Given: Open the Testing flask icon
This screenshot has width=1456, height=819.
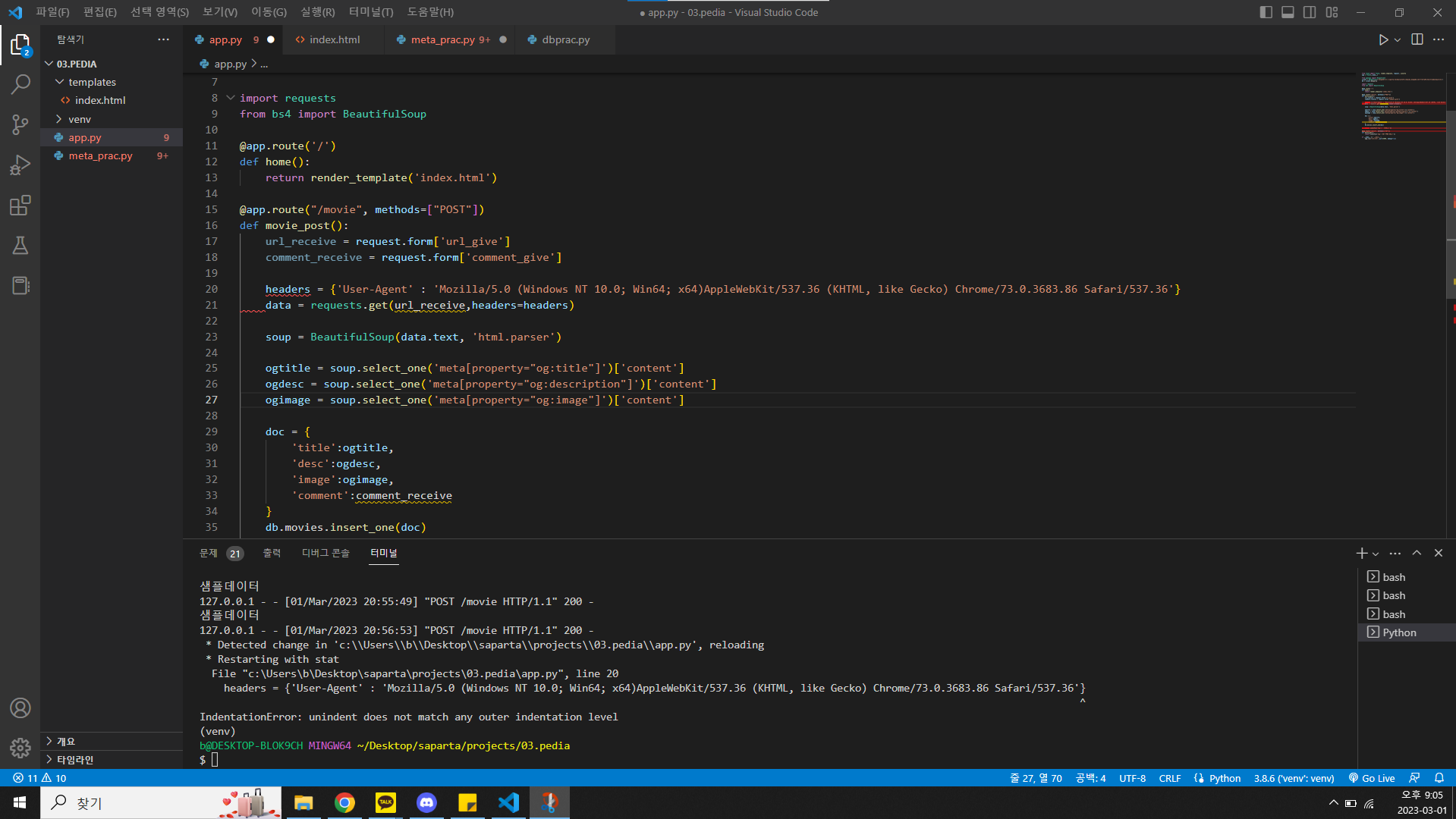Looking at the screenshot, I should click(20, 246).
